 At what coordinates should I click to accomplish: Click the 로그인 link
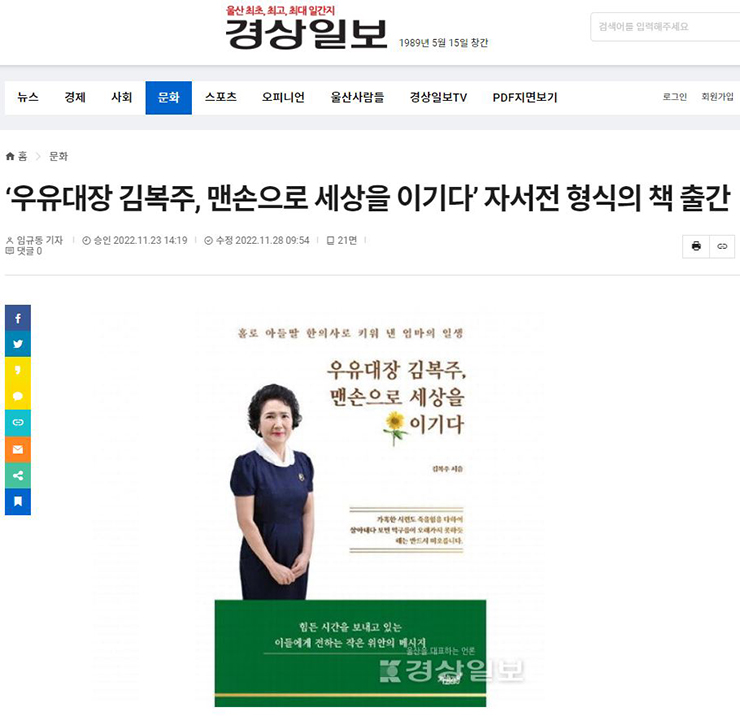tap(674, 97)
